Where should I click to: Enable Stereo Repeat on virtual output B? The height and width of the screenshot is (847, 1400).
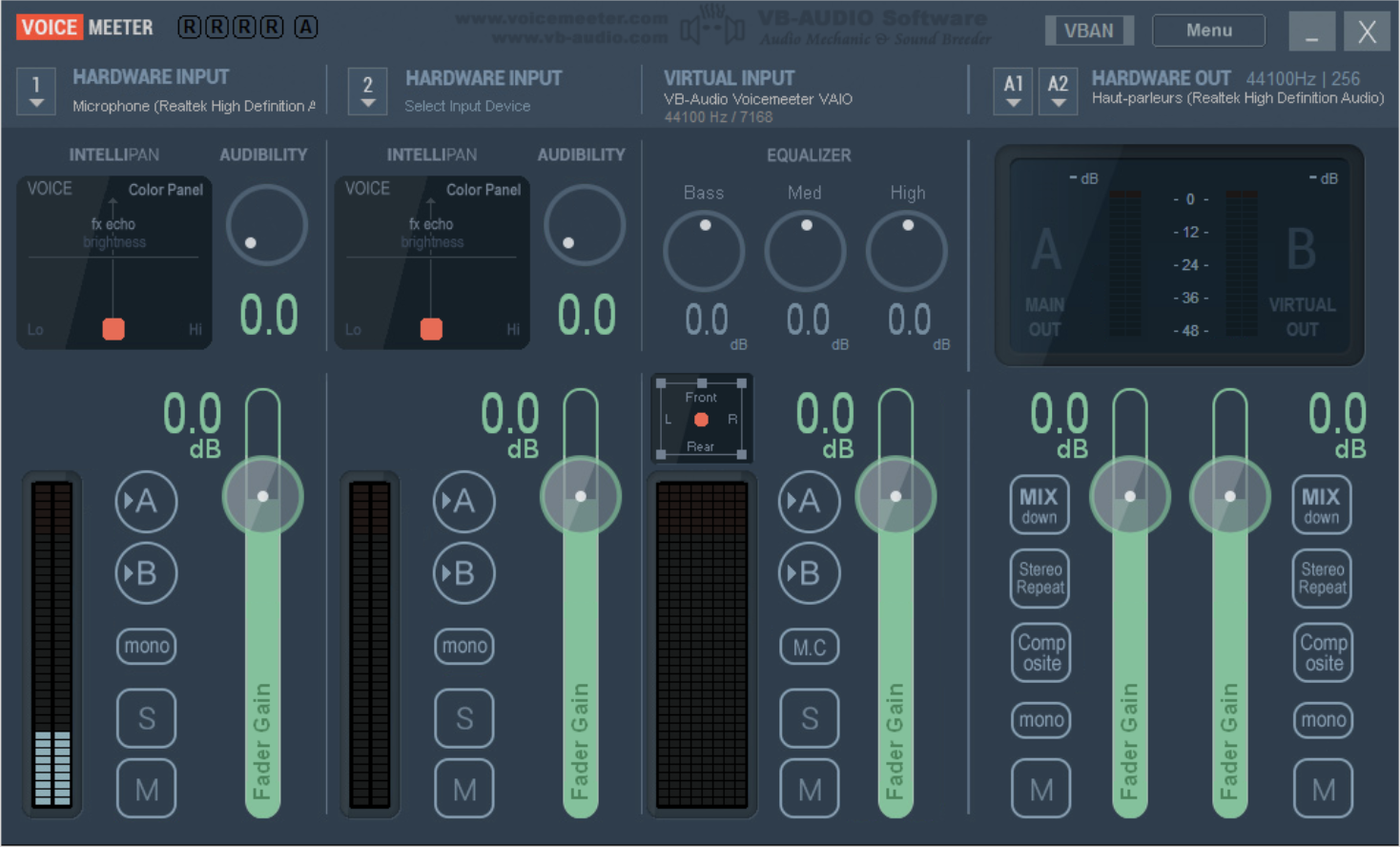click(x=1322, y=578)
